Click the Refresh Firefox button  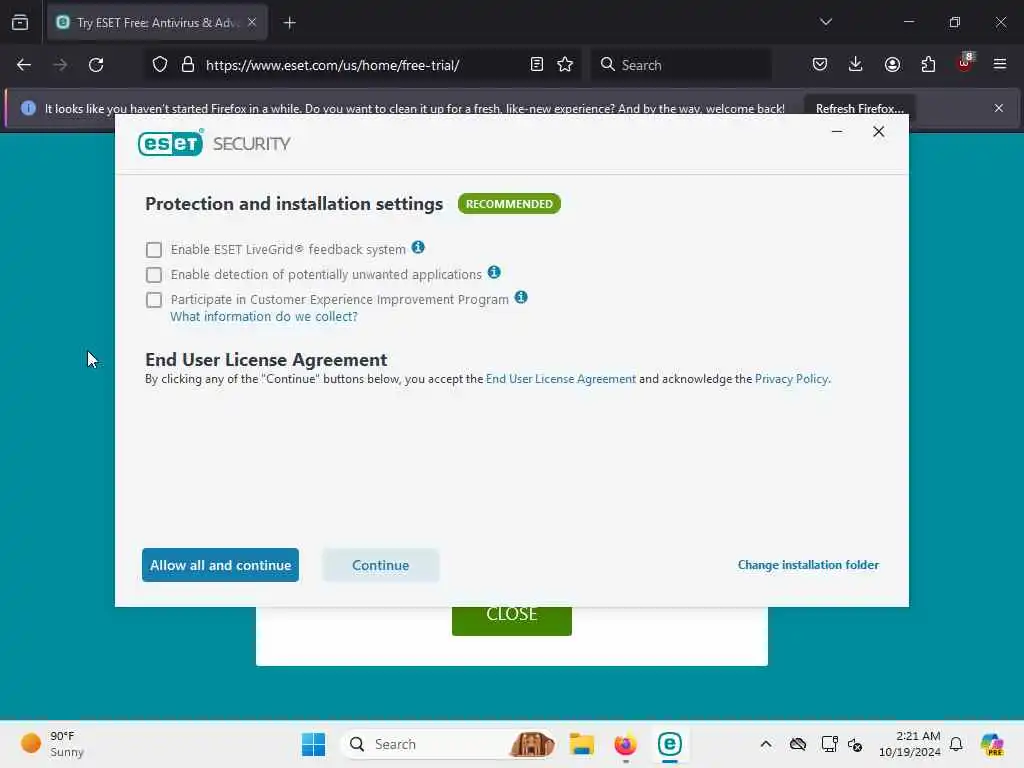coord(859,108)
